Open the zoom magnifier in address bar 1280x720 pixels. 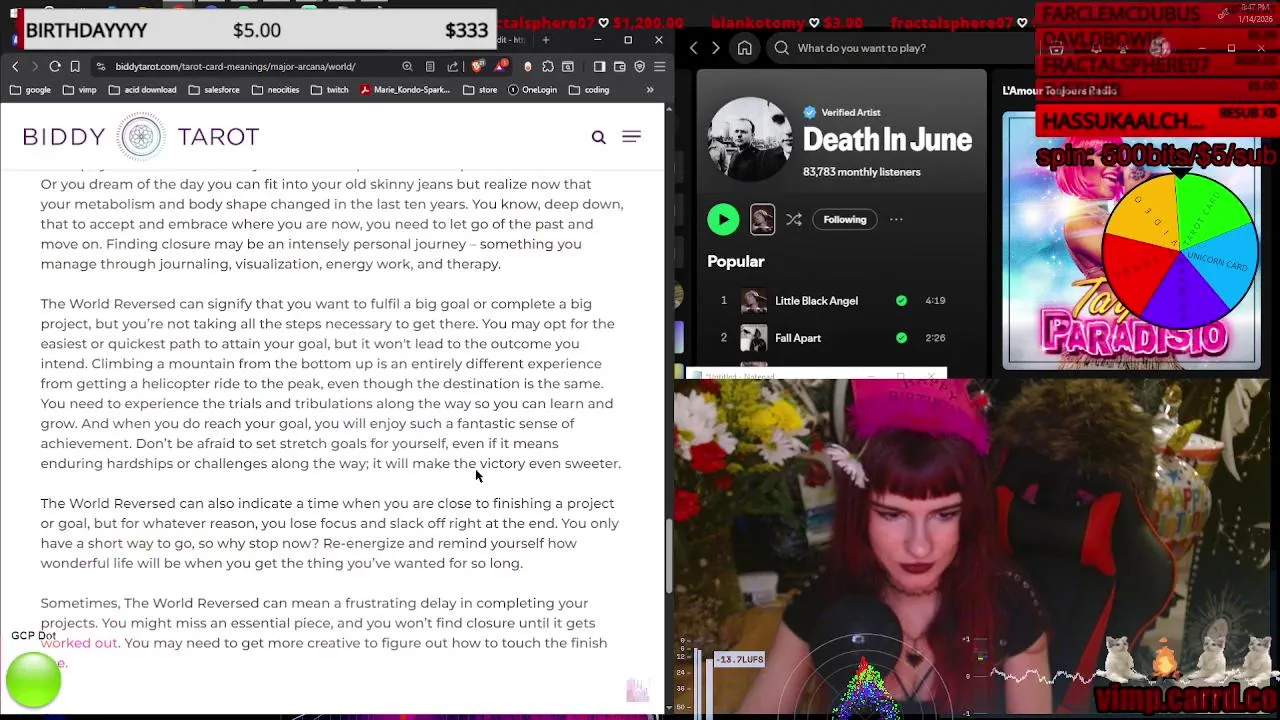coord(407,66)
